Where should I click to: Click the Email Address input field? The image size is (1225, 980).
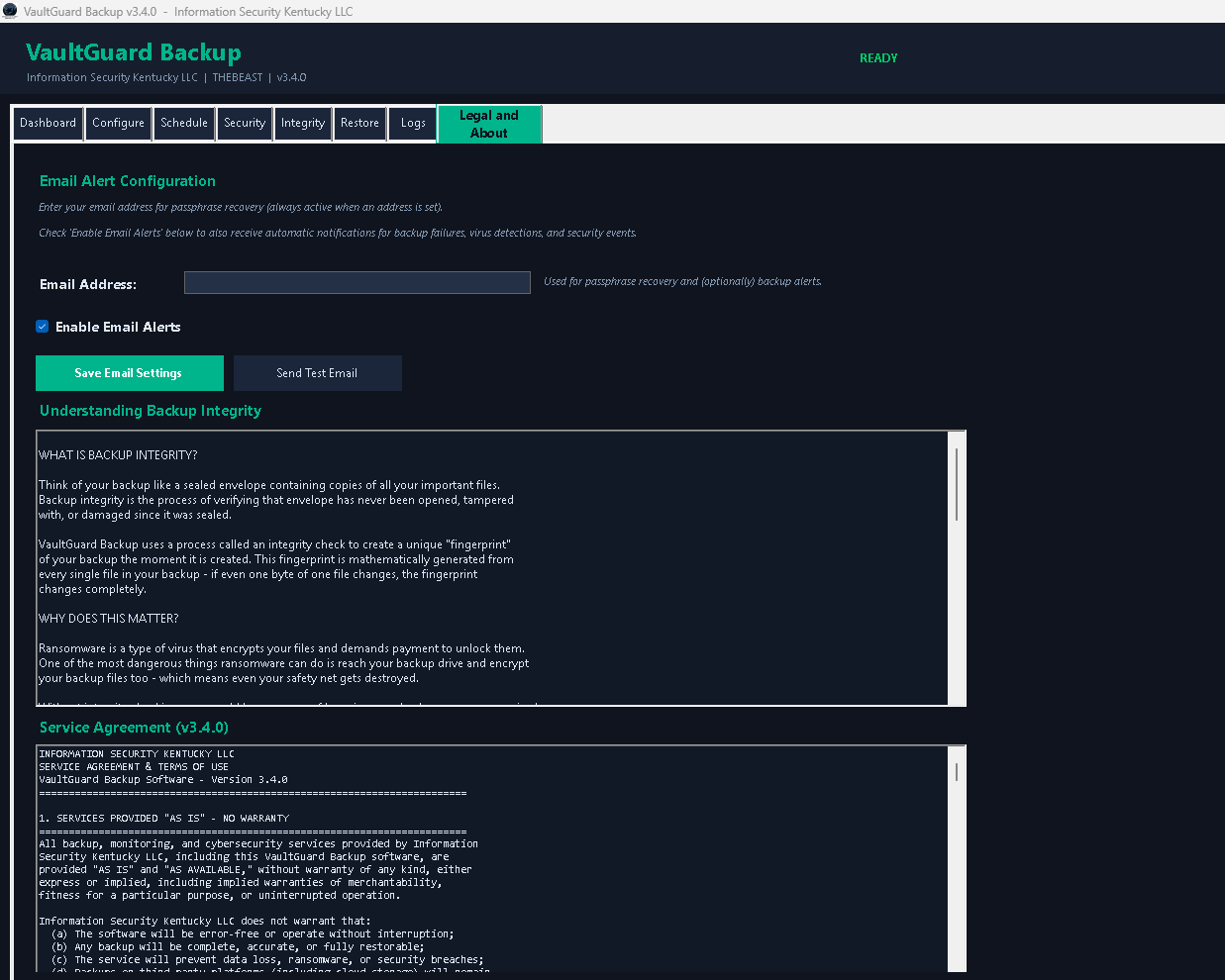[357, 283]
